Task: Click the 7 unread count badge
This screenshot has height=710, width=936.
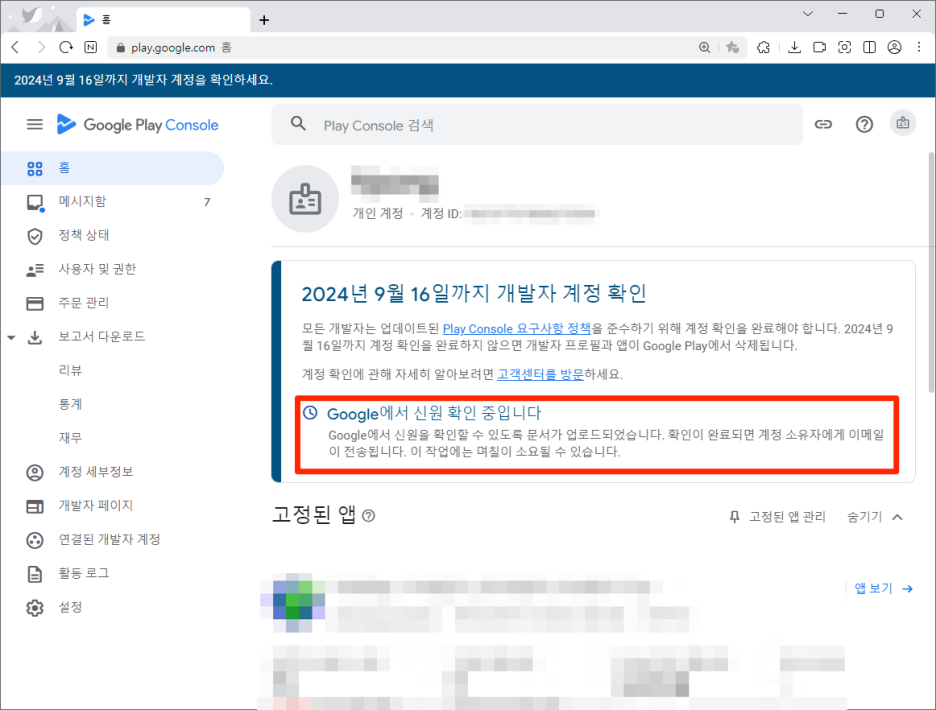Action: [x=207, y=202]
